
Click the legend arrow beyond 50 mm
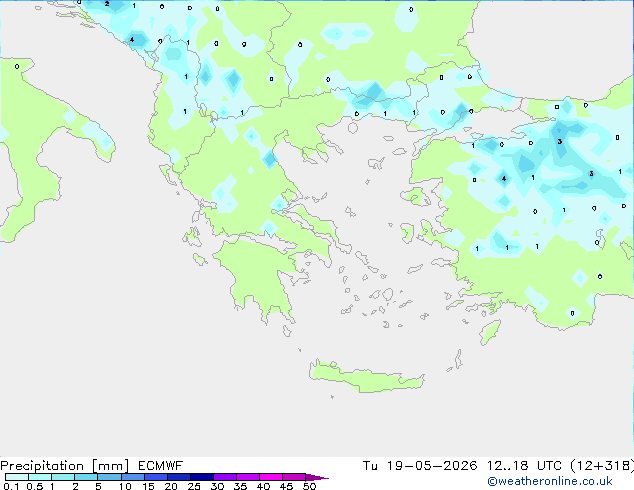click(x=317, y=477)
